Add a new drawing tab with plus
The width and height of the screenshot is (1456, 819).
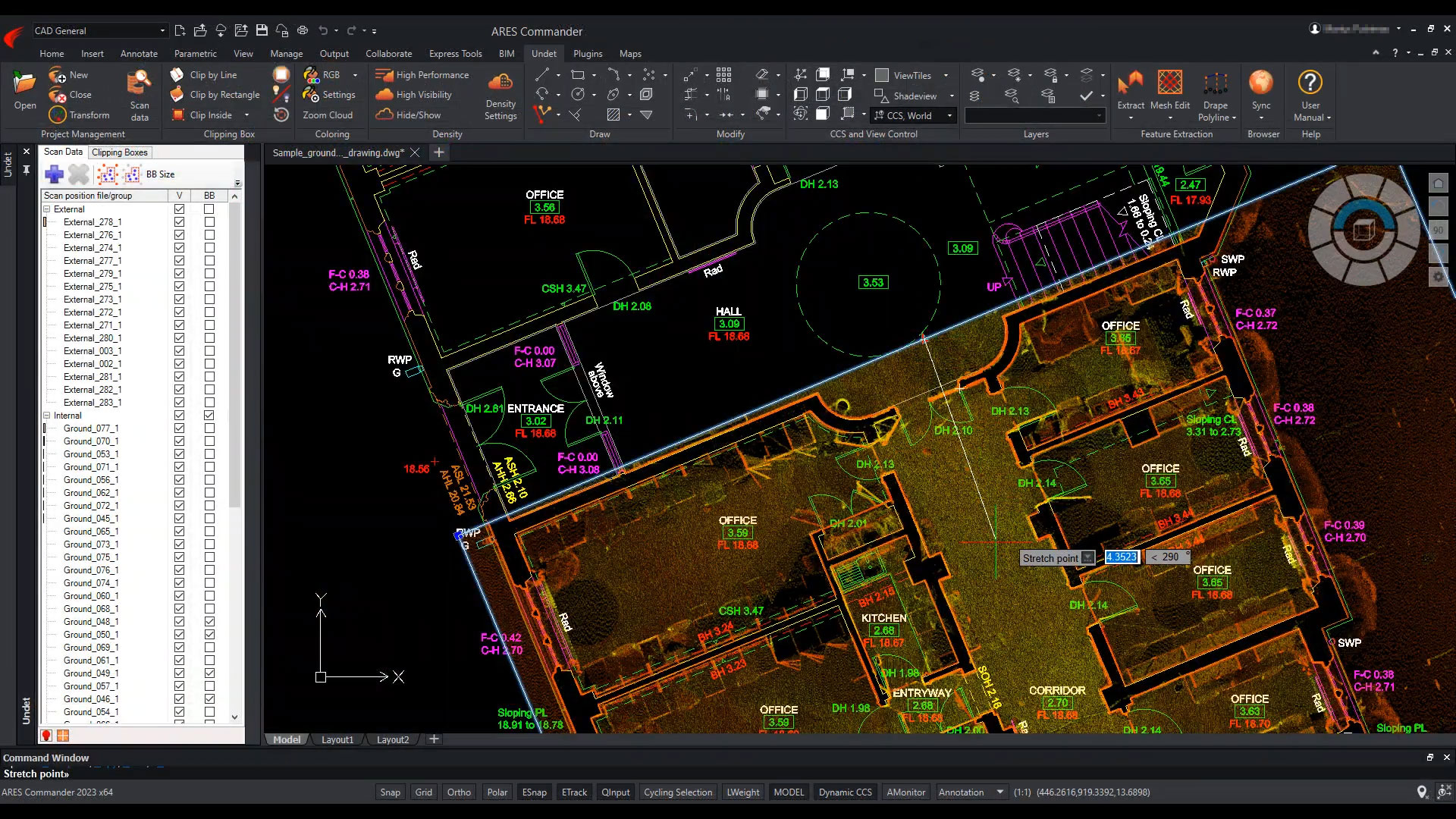(x=438, y=152)
